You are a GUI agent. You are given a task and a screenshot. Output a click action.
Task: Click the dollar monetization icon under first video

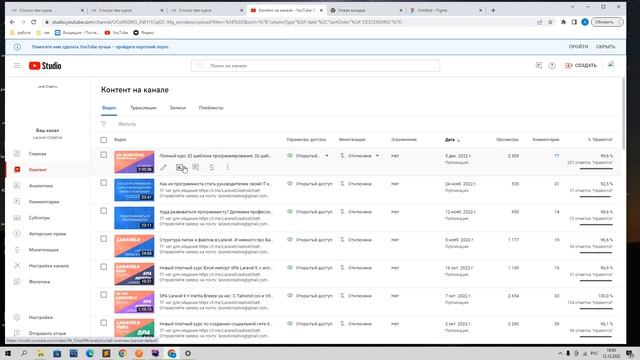click(211, 167)
